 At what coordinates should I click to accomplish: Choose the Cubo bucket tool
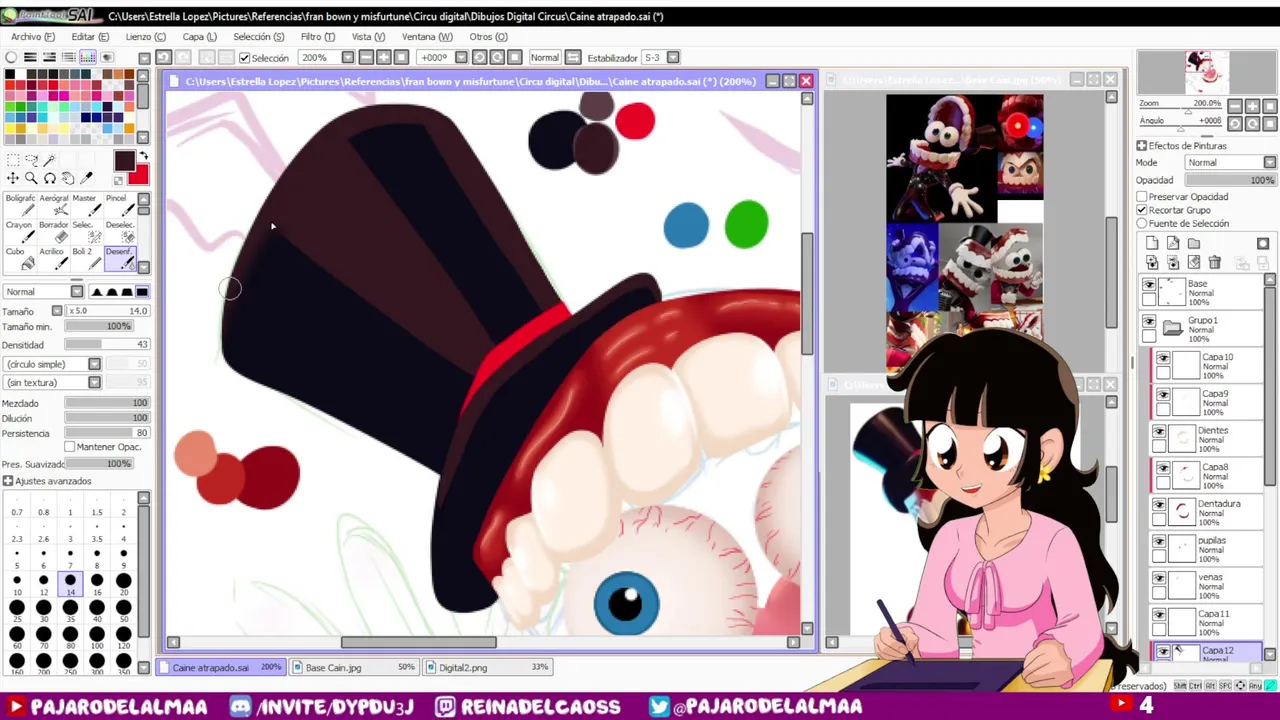20,259
